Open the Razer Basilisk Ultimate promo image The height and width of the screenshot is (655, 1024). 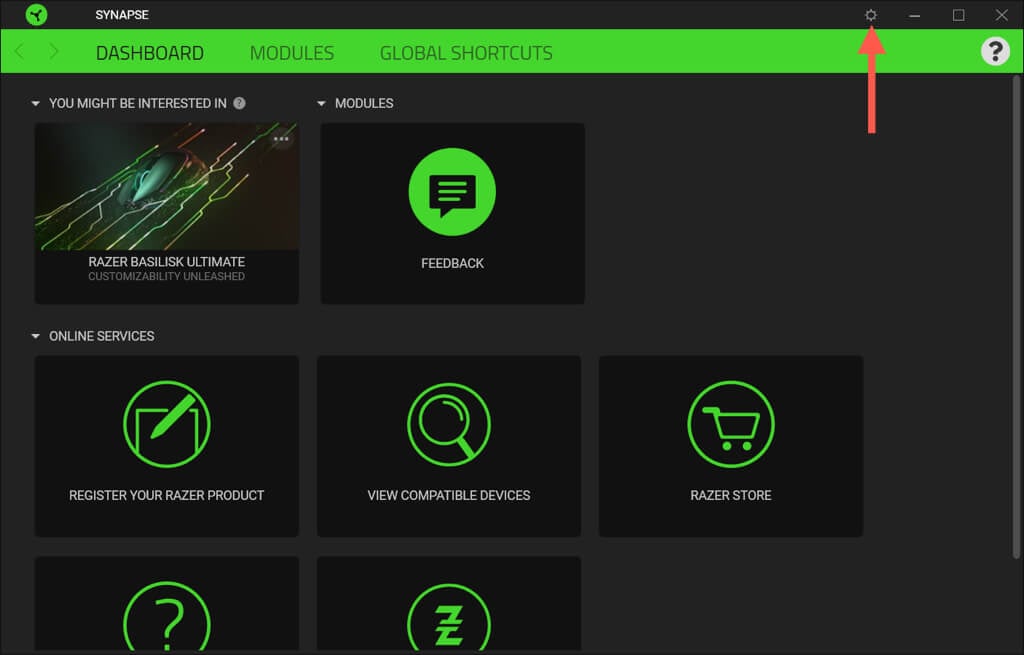(167, 186)
